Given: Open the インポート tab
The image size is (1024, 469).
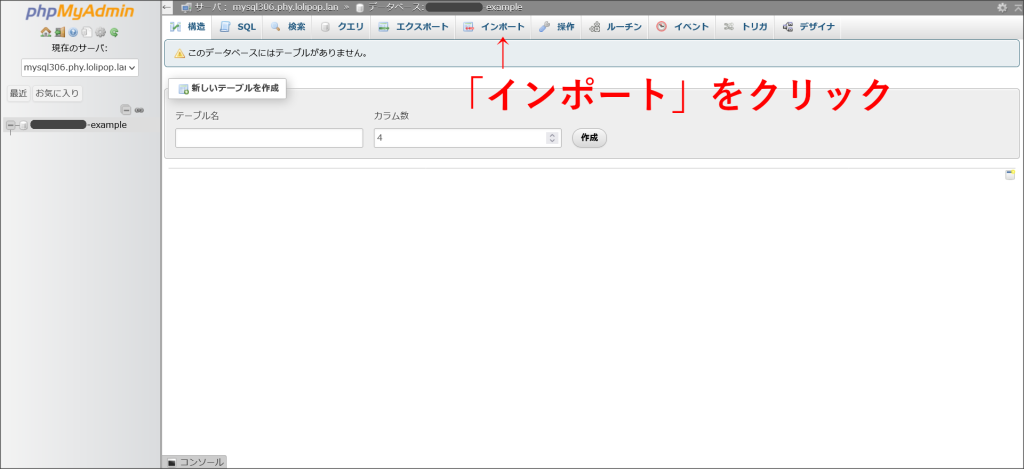Looking at the screenshot, I should coord(494,27).
